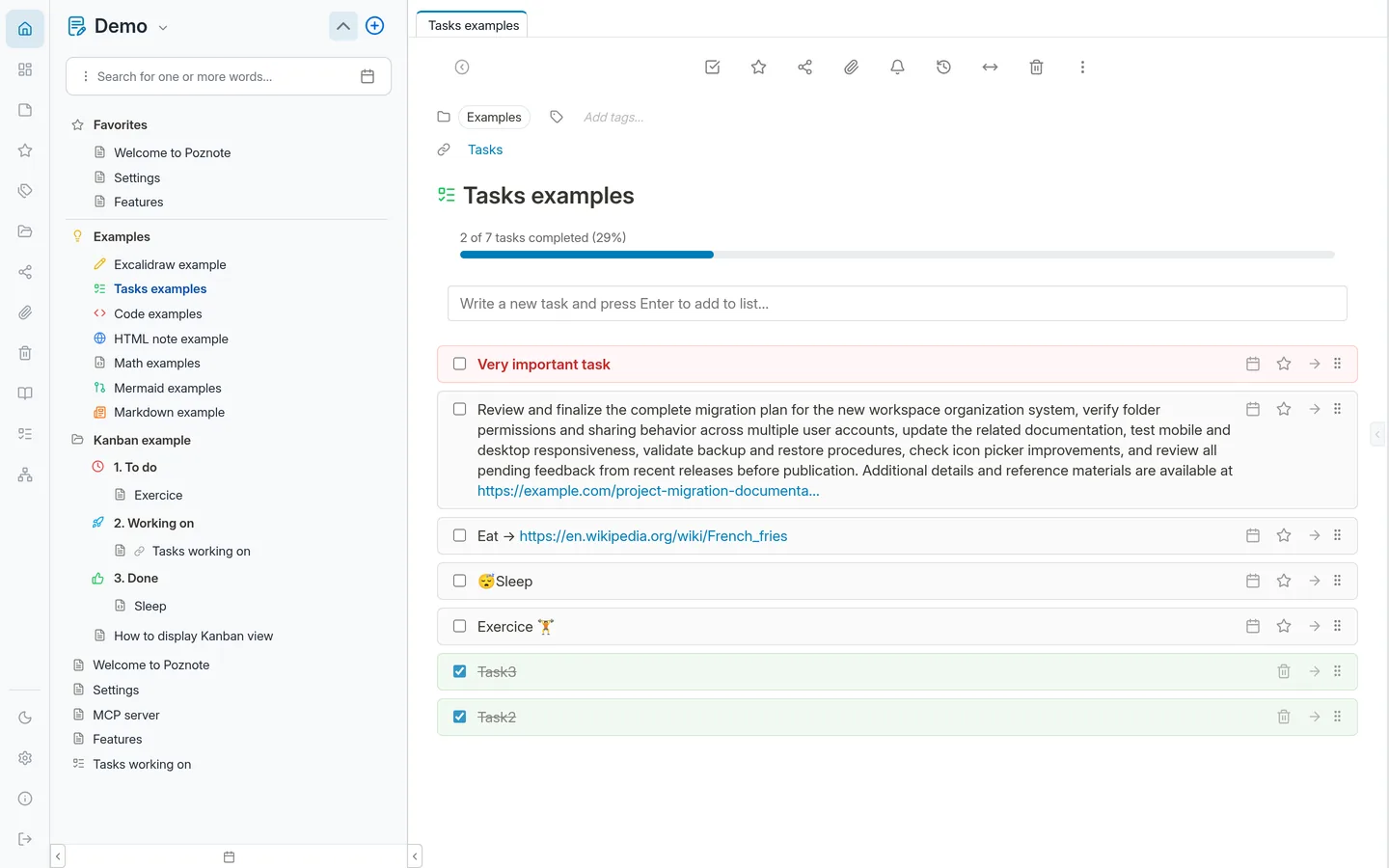Select the Tasks examples tab
This screenshot has height=868, width=1389.
[x=473, y=25]
